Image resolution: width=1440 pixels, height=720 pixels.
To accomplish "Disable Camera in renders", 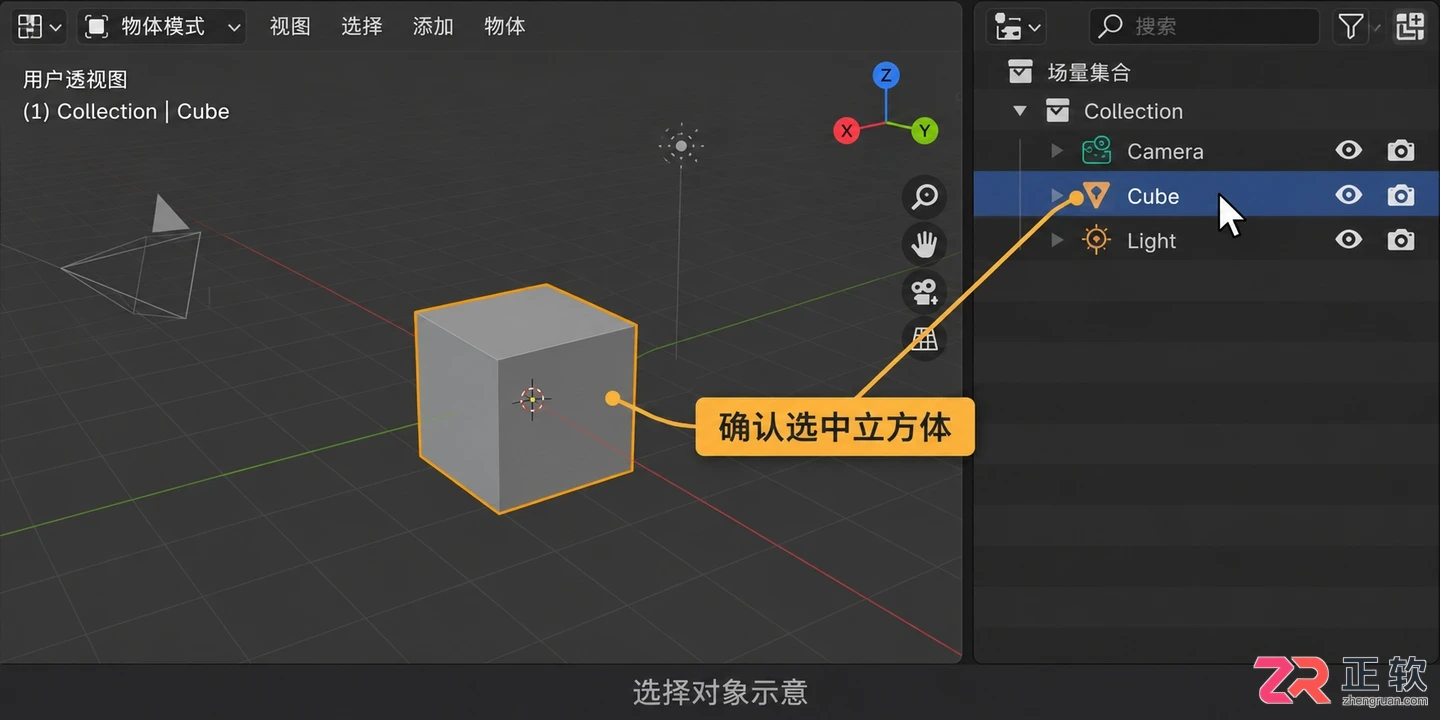I will [x=1401, y=151].
